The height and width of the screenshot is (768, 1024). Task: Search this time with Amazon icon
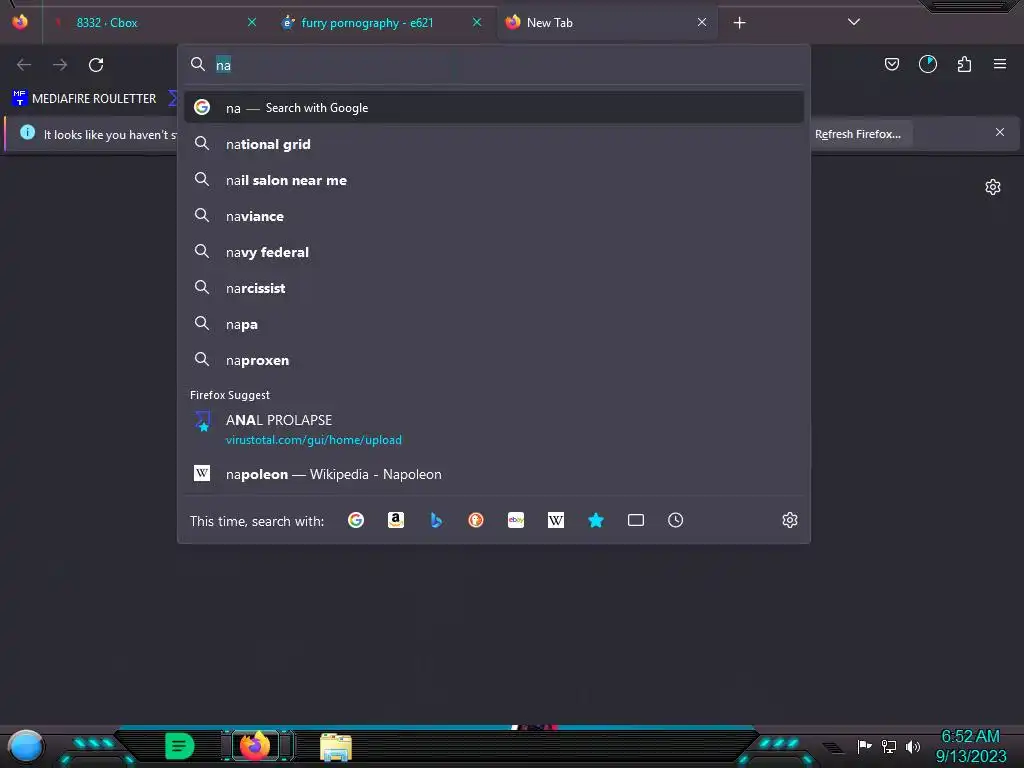[396, 520]
